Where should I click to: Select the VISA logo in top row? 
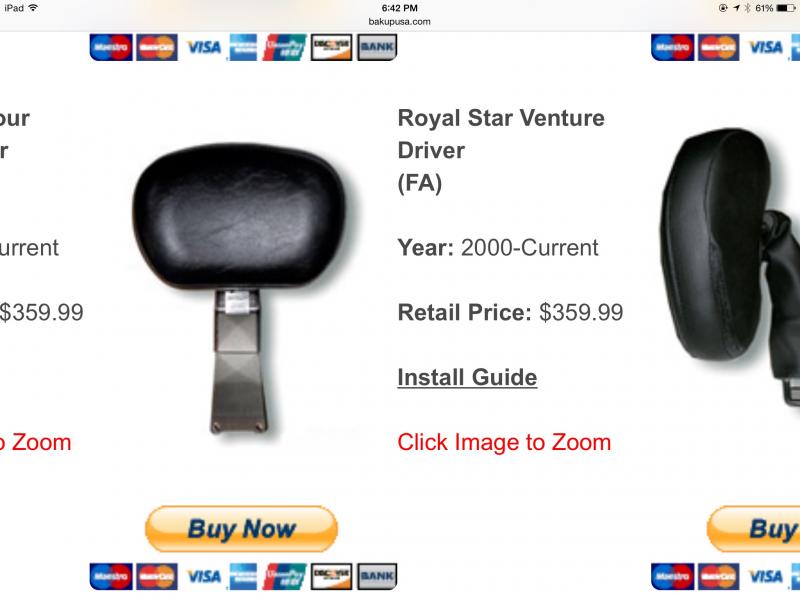tap(204, 47)
